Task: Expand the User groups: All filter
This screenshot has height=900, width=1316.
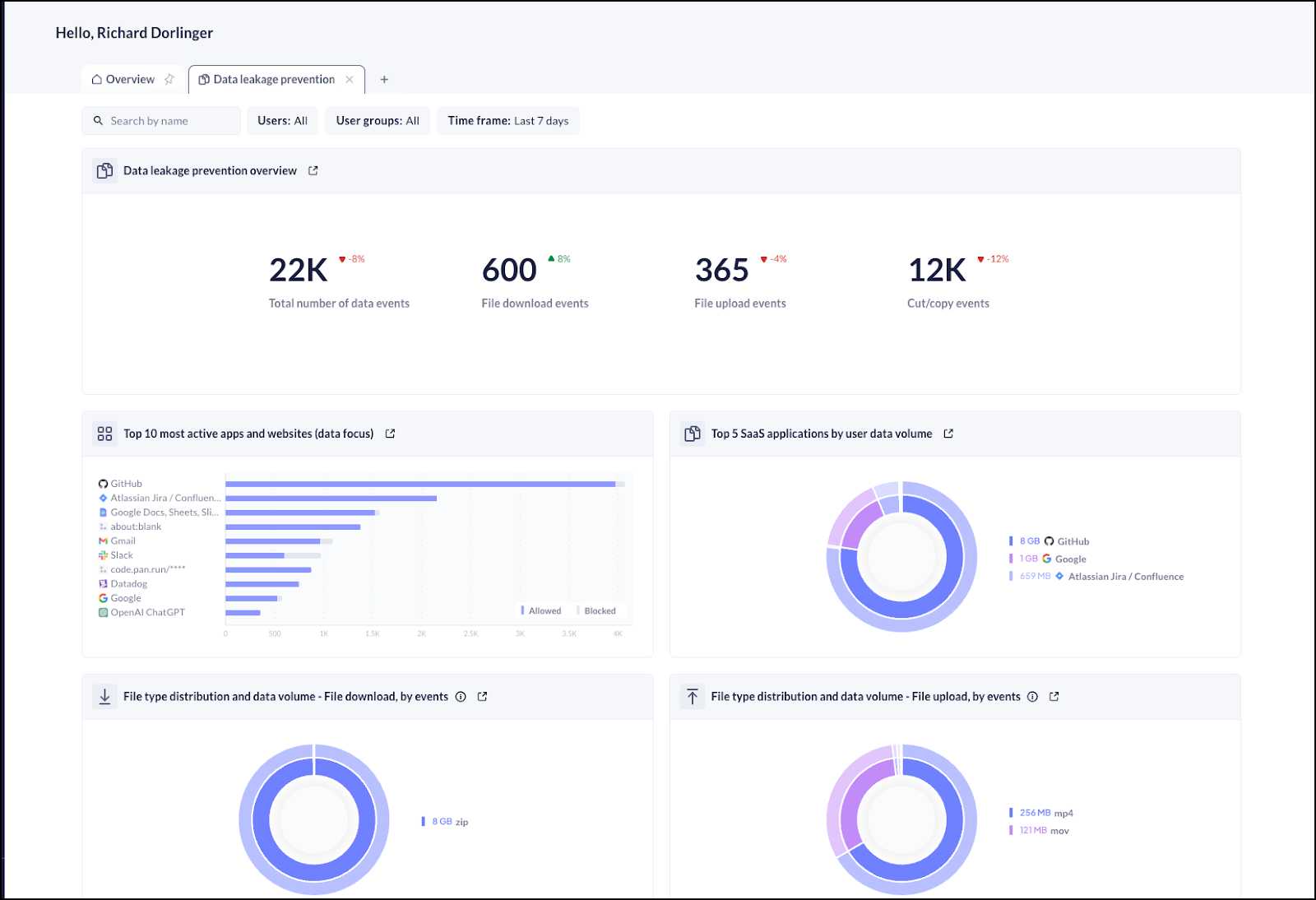Action: click(x=378, y=121)
